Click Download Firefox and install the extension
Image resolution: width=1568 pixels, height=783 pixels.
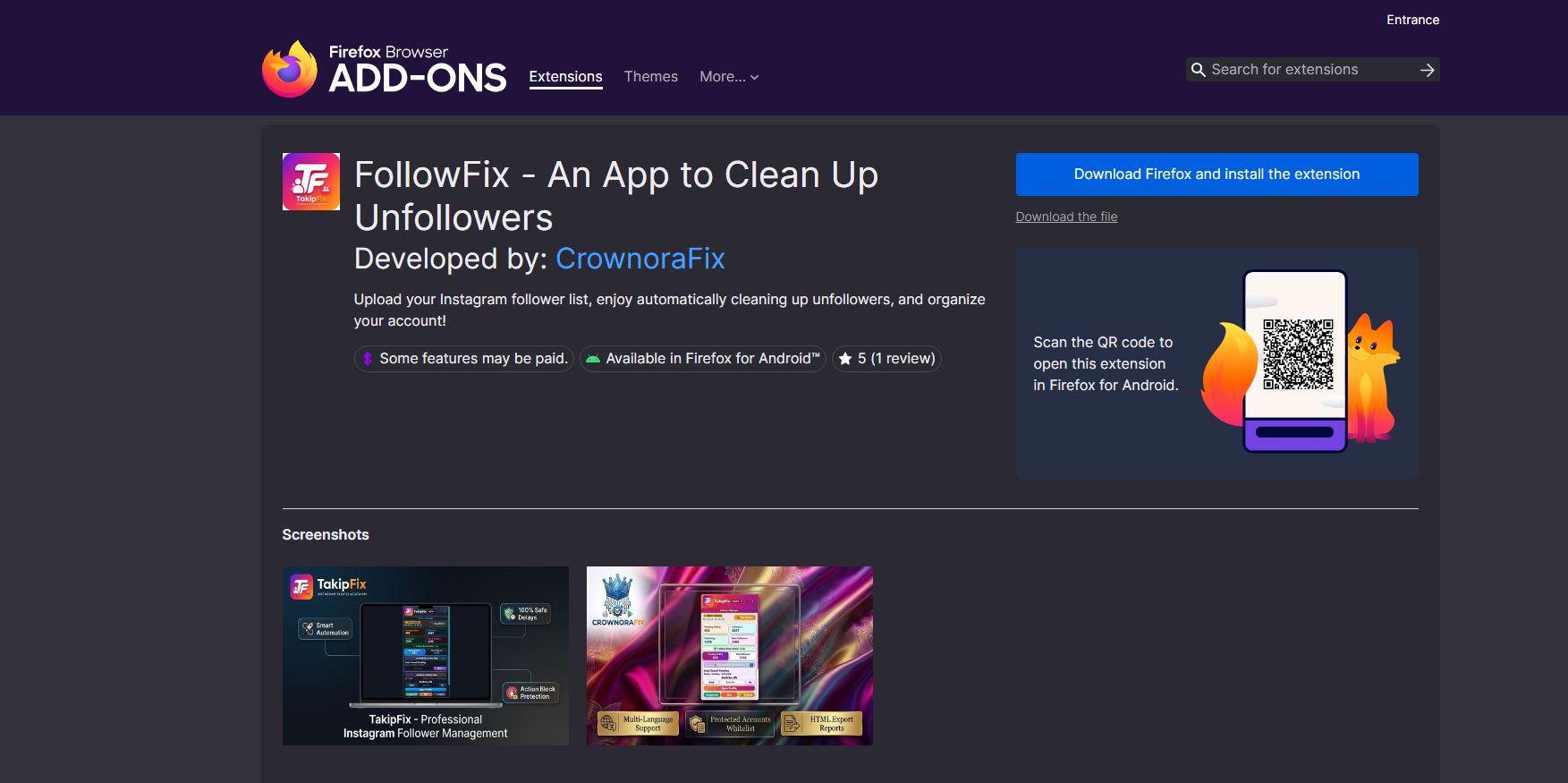[x=1216, y=174]
